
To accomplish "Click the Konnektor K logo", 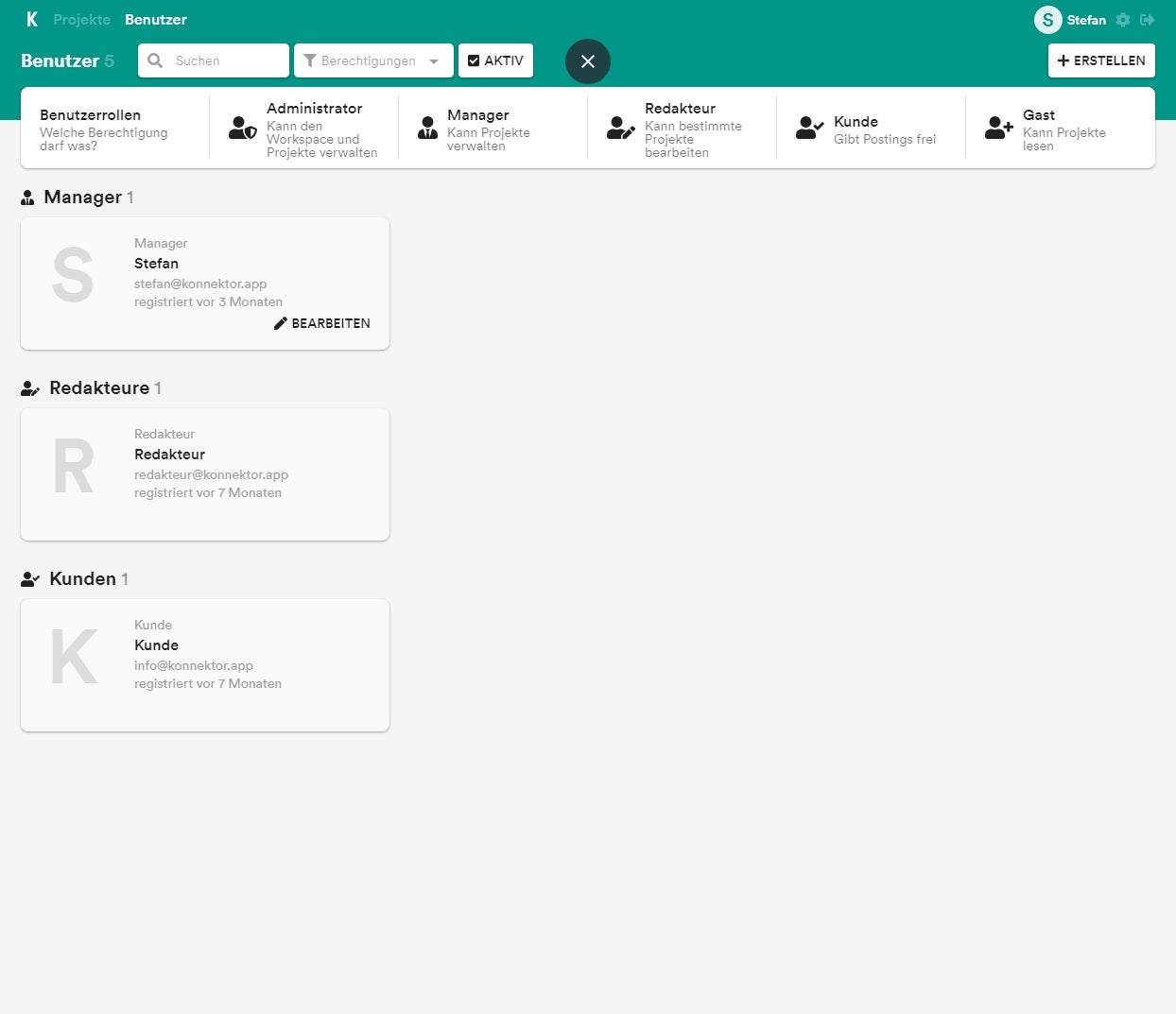I will tap(31, 19).
